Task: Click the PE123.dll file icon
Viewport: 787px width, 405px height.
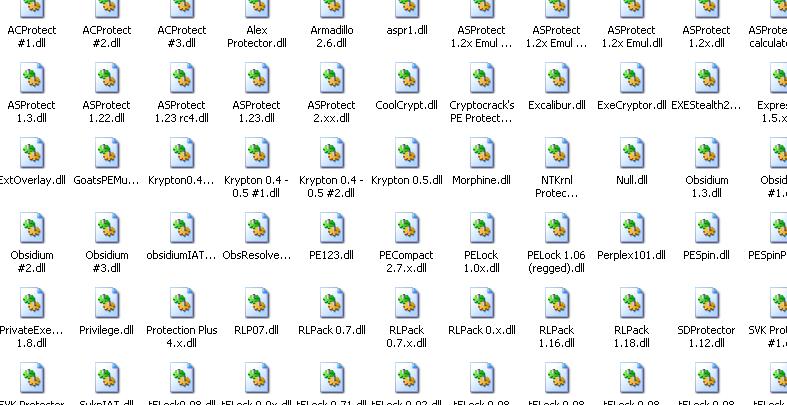Action: point(332,228)
